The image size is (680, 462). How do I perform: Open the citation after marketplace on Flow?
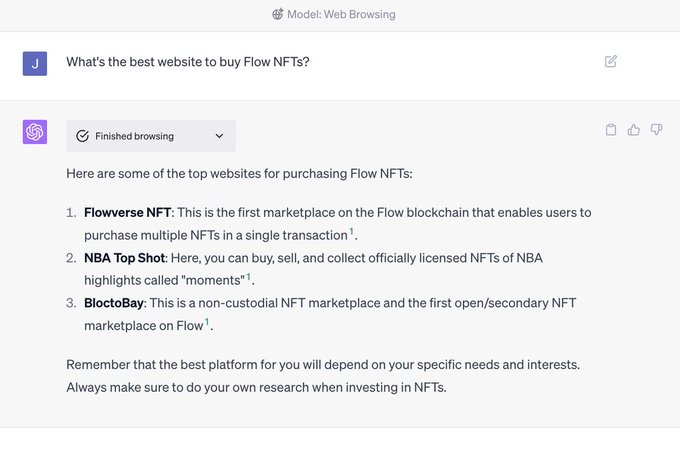pyautogui.click(x=207, y=322)
